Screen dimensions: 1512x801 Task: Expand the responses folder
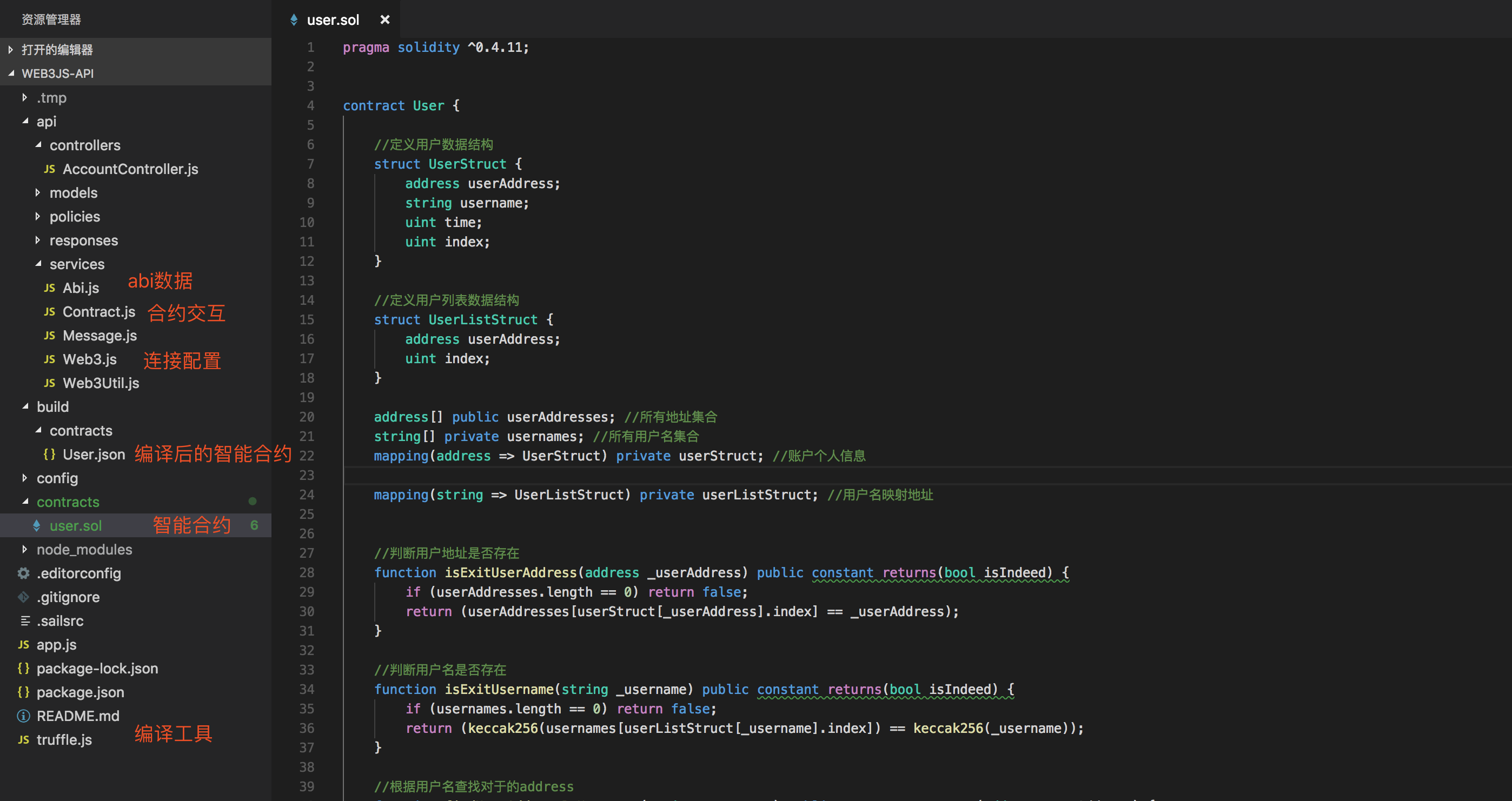click(37, 240)
